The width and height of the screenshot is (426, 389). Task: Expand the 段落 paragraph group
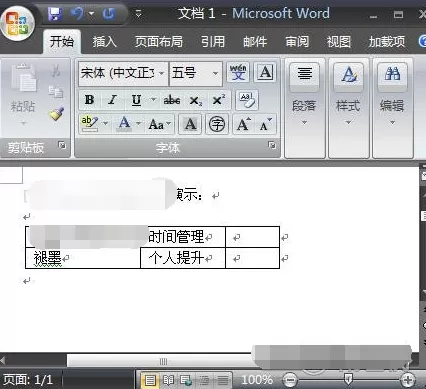tap(304, 108)
